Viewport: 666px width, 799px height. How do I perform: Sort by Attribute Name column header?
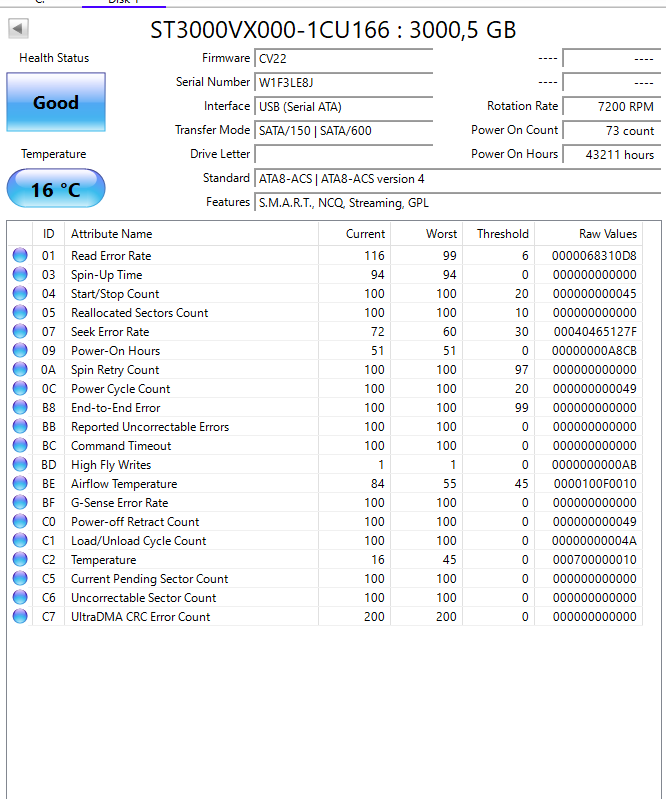click(x=192, y=234)
